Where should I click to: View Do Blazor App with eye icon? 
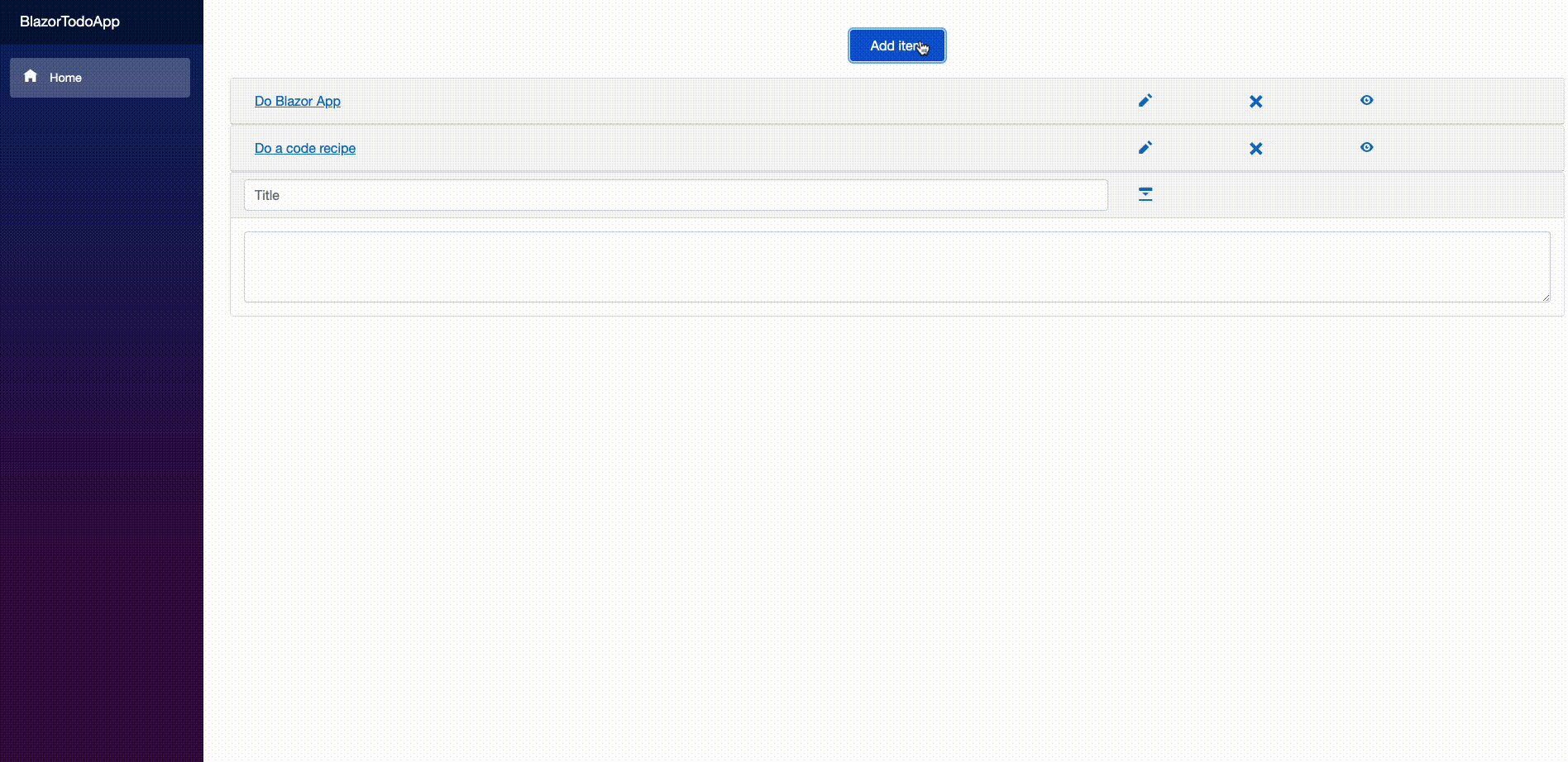pyautogui.click(x=1366, y=100)
